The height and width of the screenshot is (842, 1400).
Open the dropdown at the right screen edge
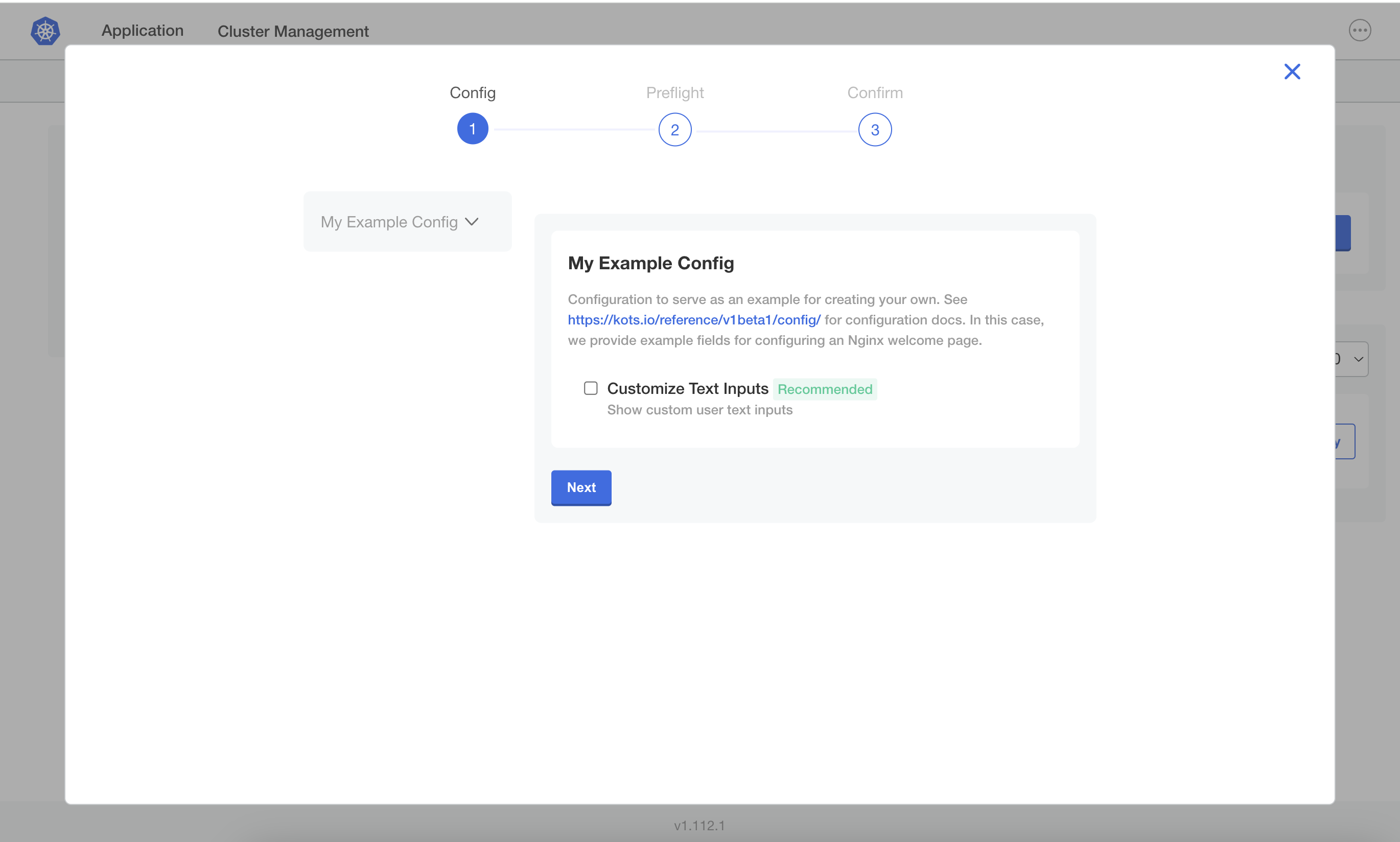tap(1358, 359)
